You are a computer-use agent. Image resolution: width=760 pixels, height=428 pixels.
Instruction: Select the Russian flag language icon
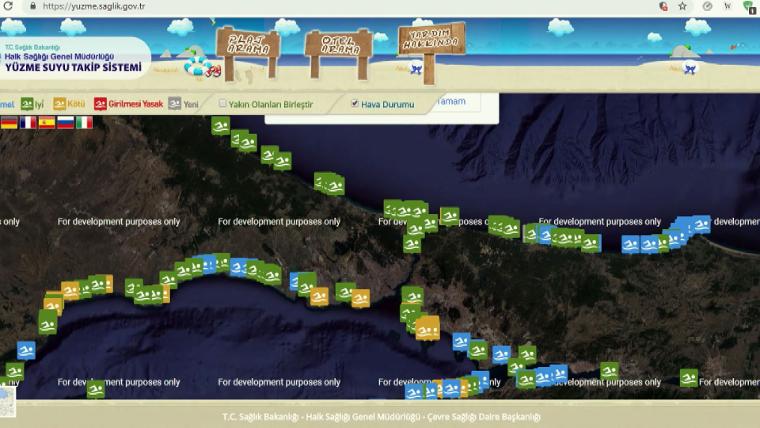coord(66,123)
